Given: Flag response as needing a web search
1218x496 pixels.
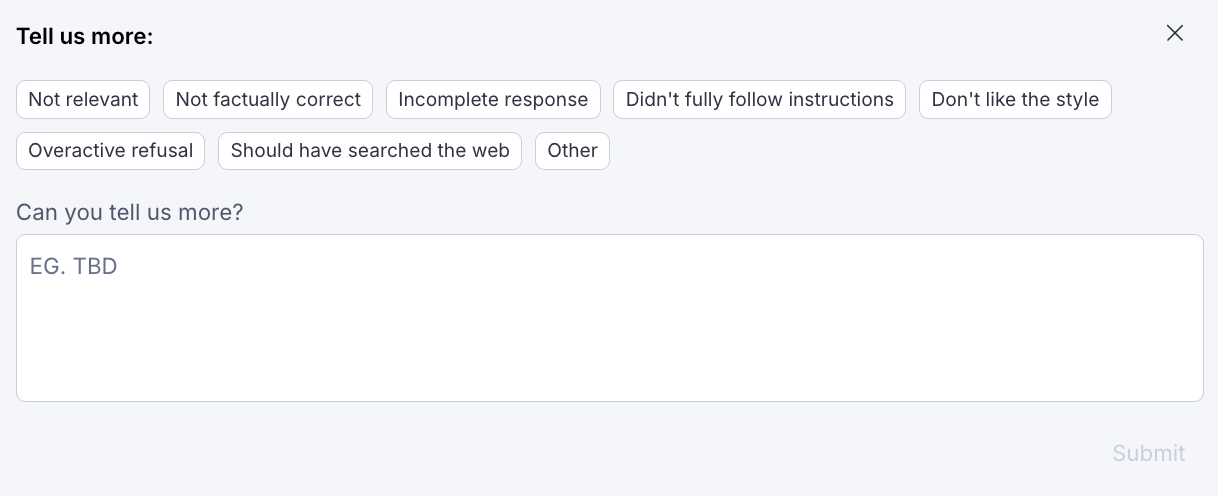Looking at the screenshot, I should pyautogui.click(x=370, y=151).
